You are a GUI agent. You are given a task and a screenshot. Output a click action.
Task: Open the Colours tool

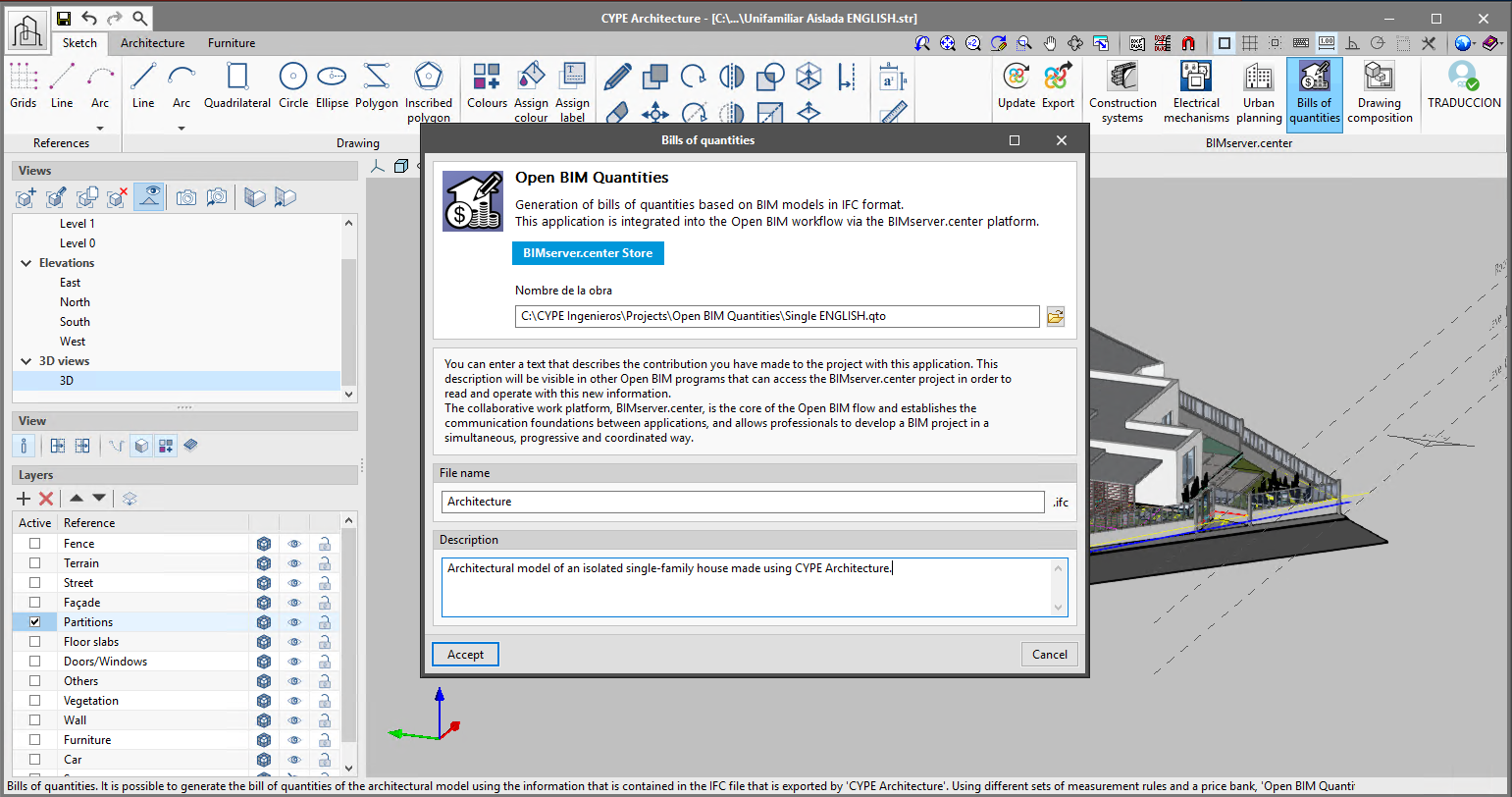pos(487,84)
